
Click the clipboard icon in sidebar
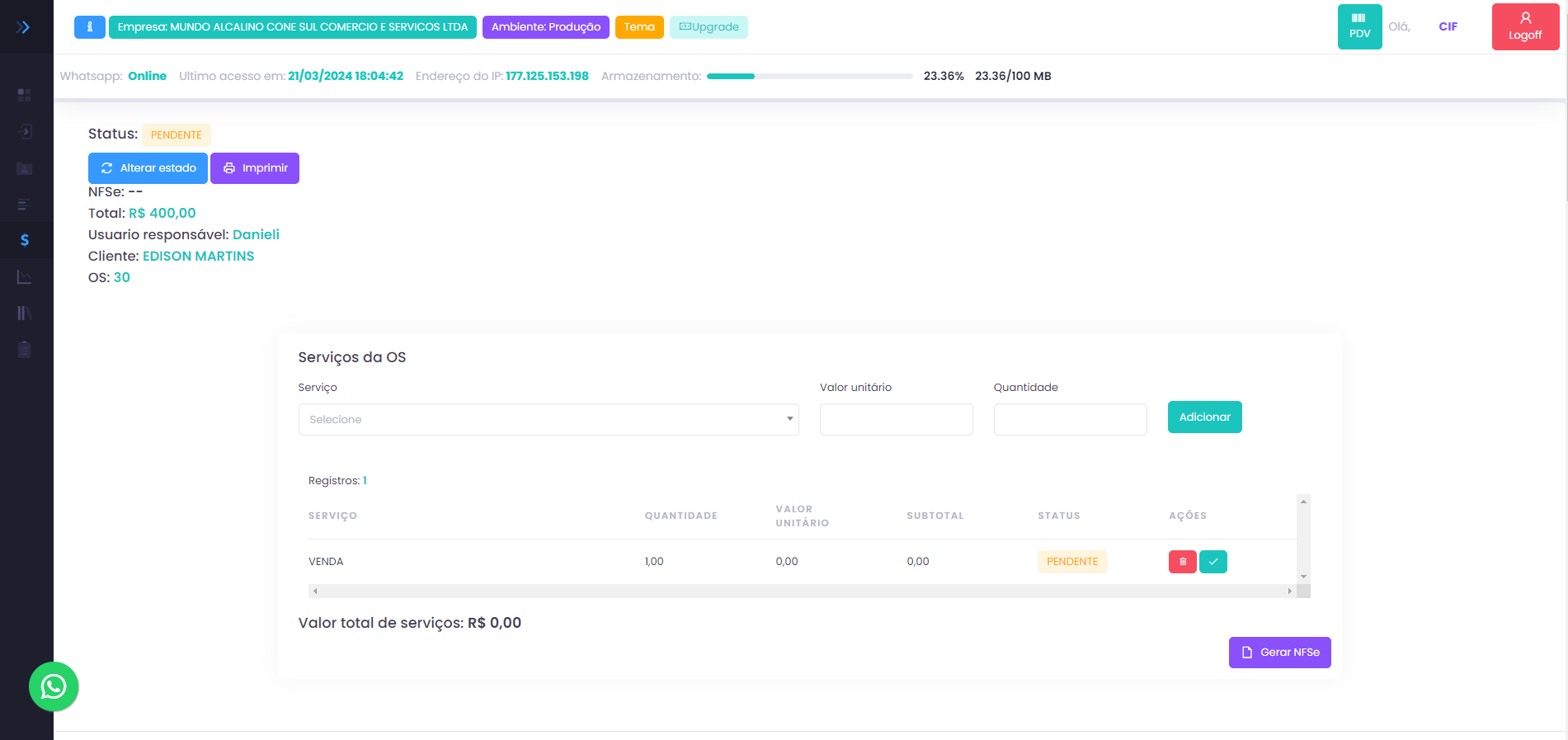click(x=25, y=349)
